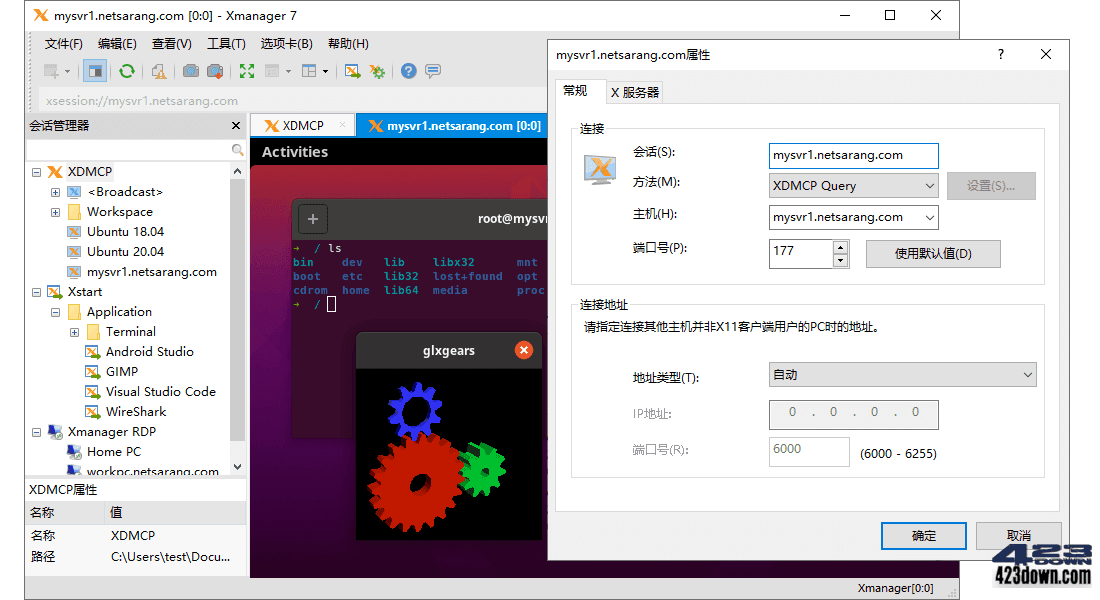The height and width of the screenshot is (600, 1100).
Task: Open the help documentation
Action: coord(409,71)
